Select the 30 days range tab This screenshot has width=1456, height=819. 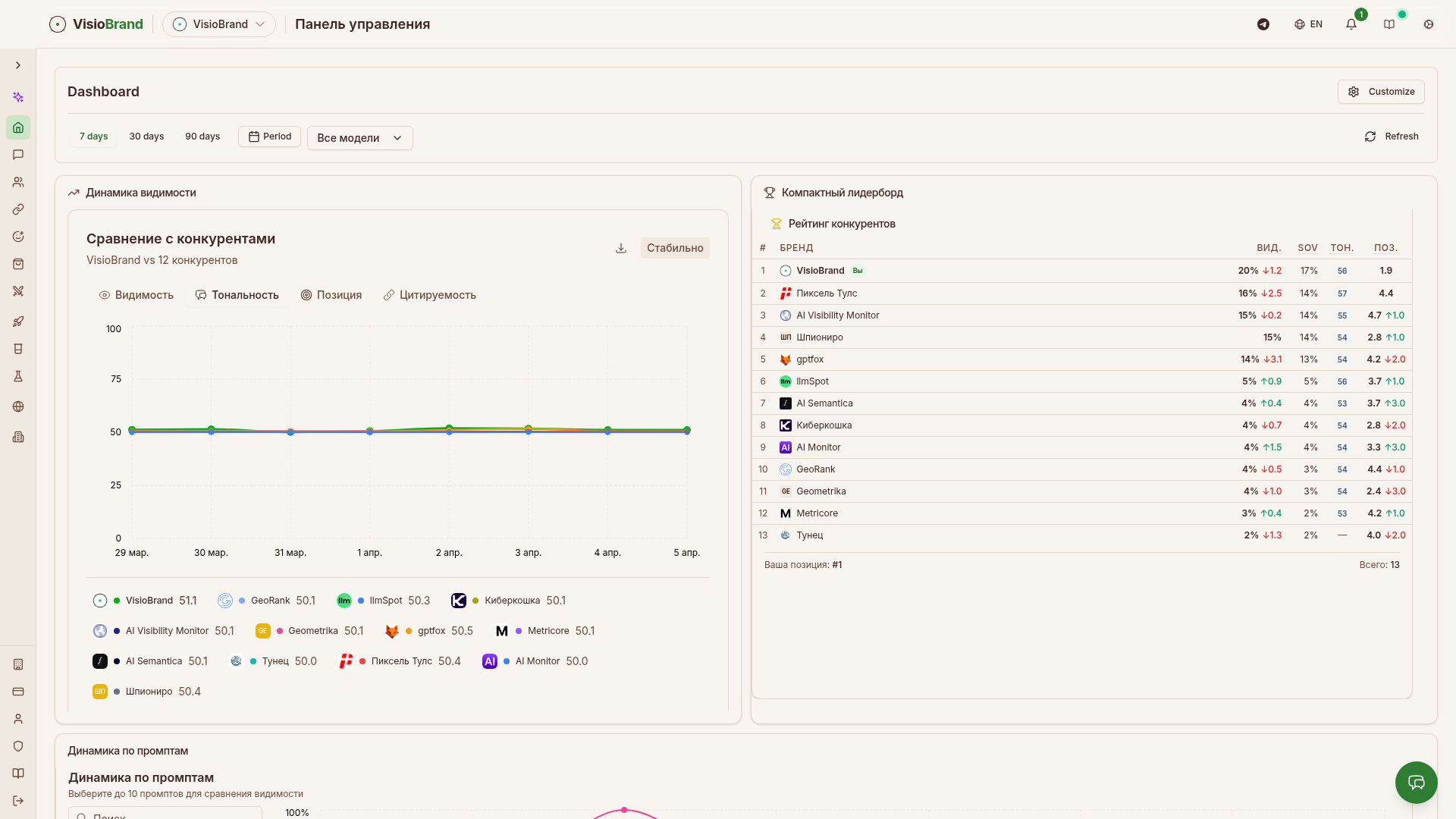pyautogui.click(x=146, y=136)
